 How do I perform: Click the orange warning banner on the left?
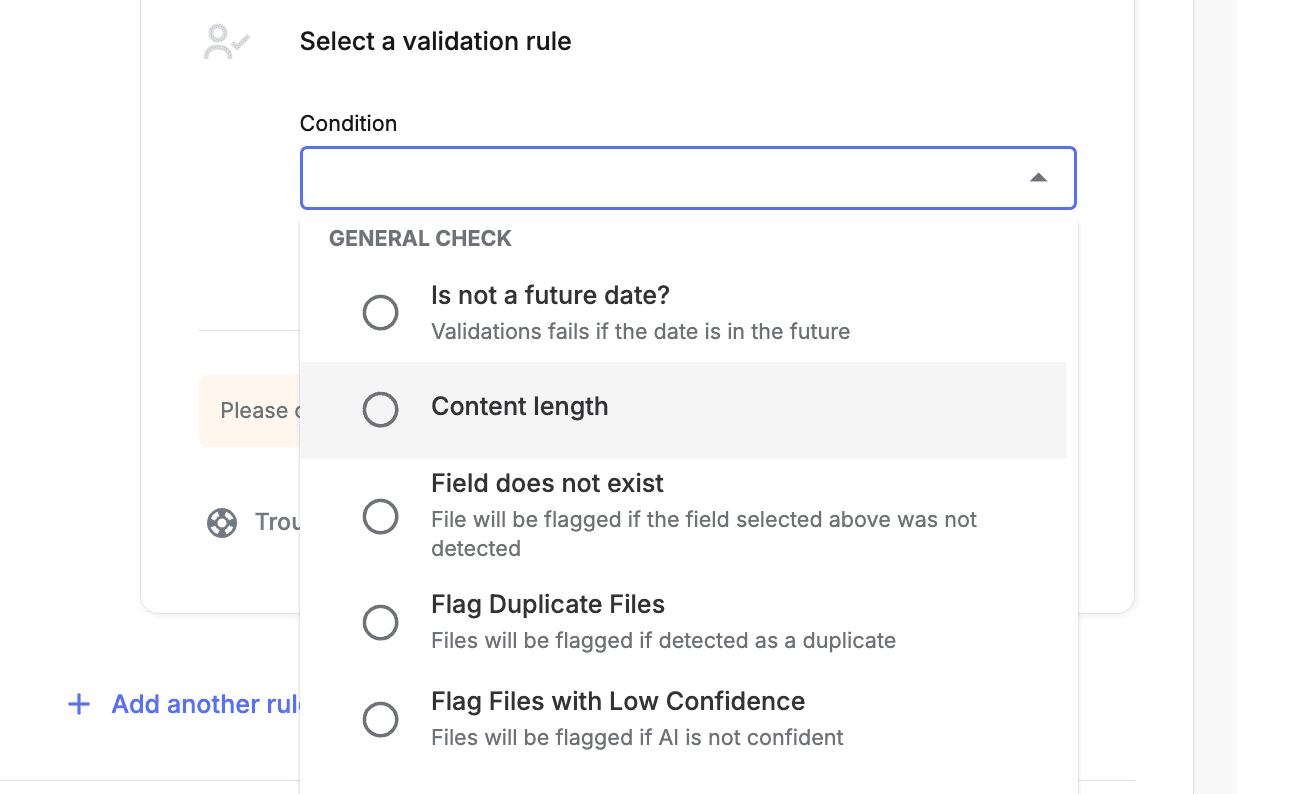coord(249,410)
